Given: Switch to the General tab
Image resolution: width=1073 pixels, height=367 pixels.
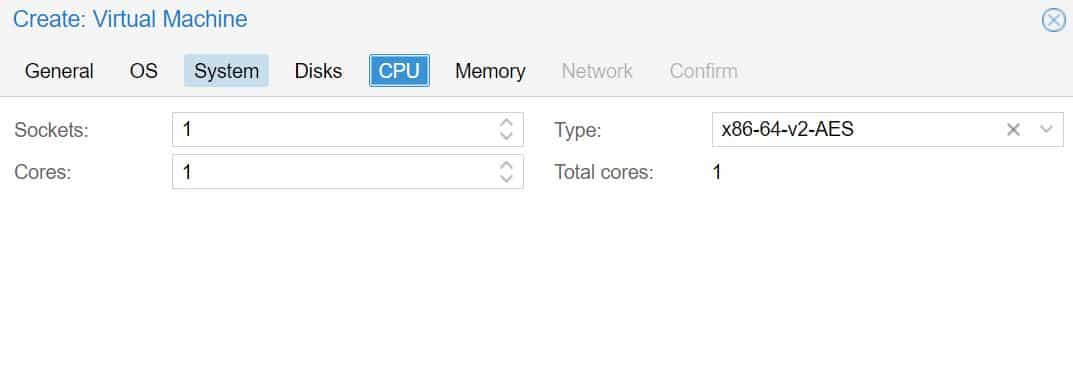Looking at the screenshot, I should [59, 71].
